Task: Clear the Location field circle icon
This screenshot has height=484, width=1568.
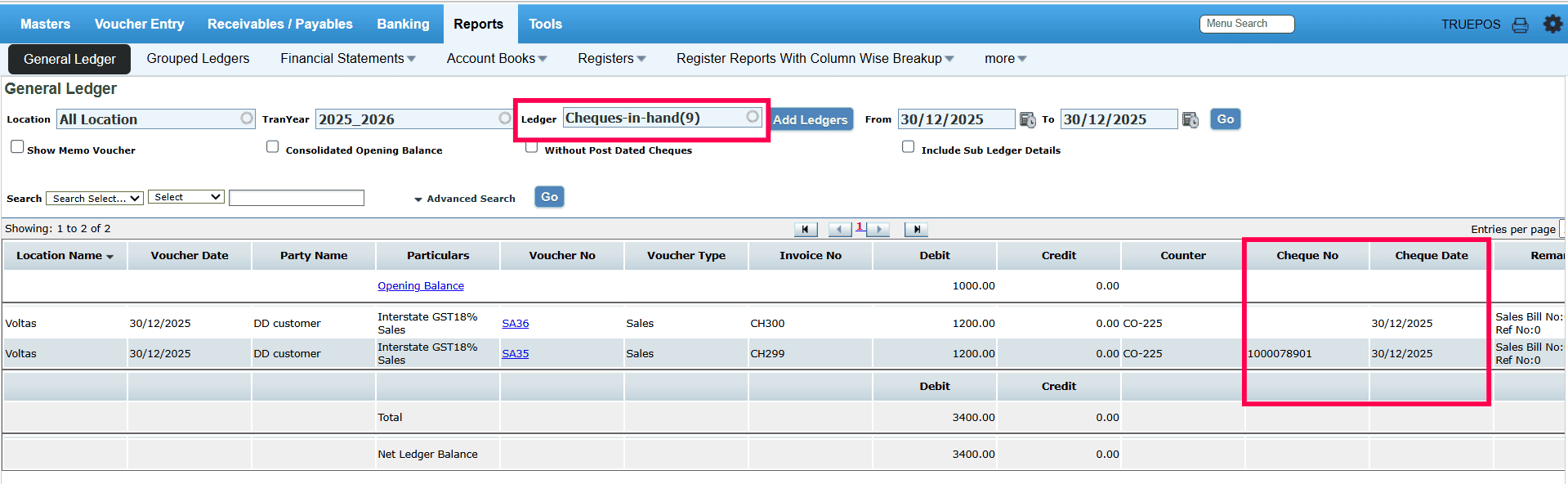Action: pyautogui.click(x=247, y=119)
